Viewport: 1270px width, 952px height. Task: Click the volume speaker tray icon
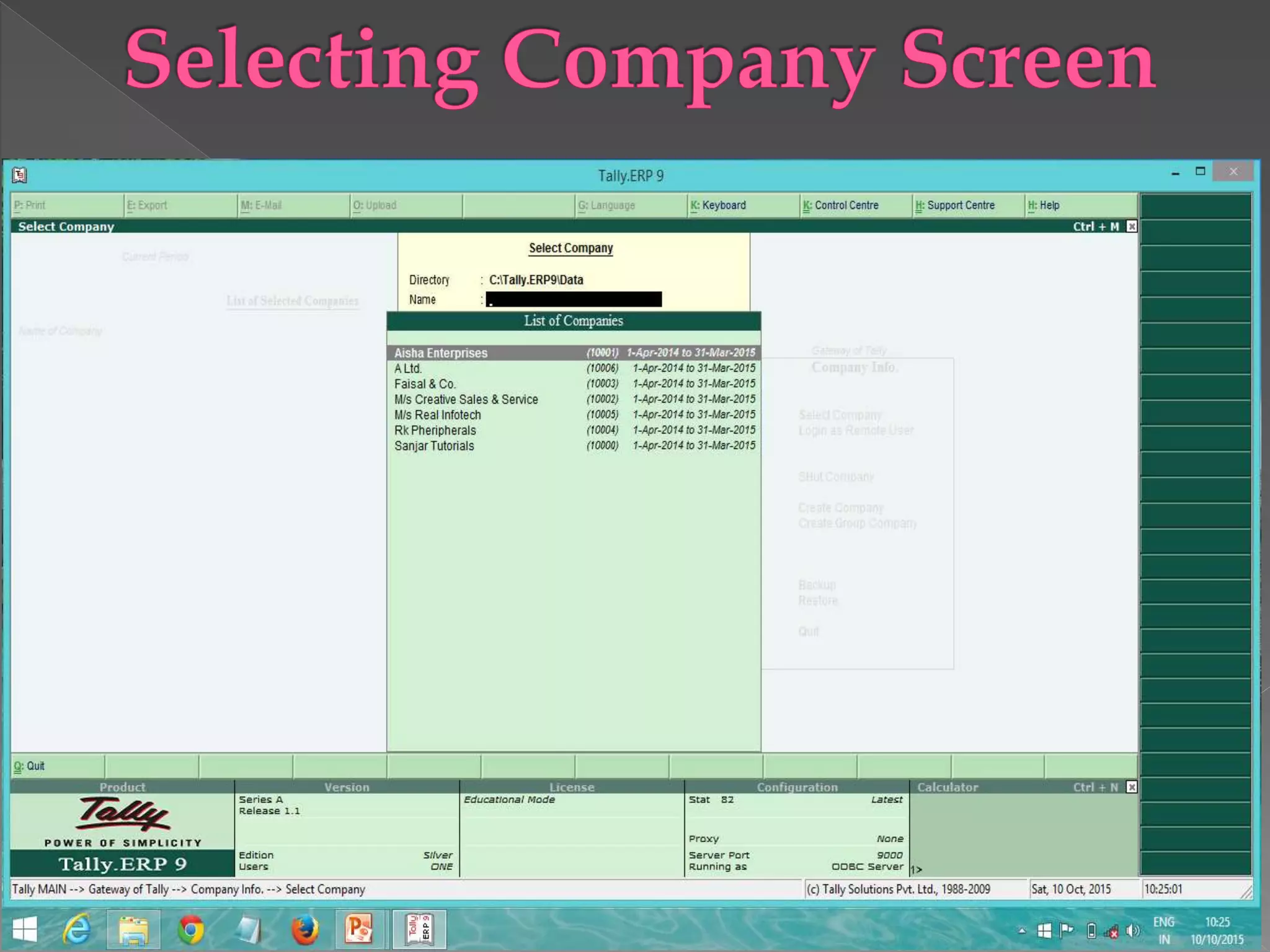1132,931
